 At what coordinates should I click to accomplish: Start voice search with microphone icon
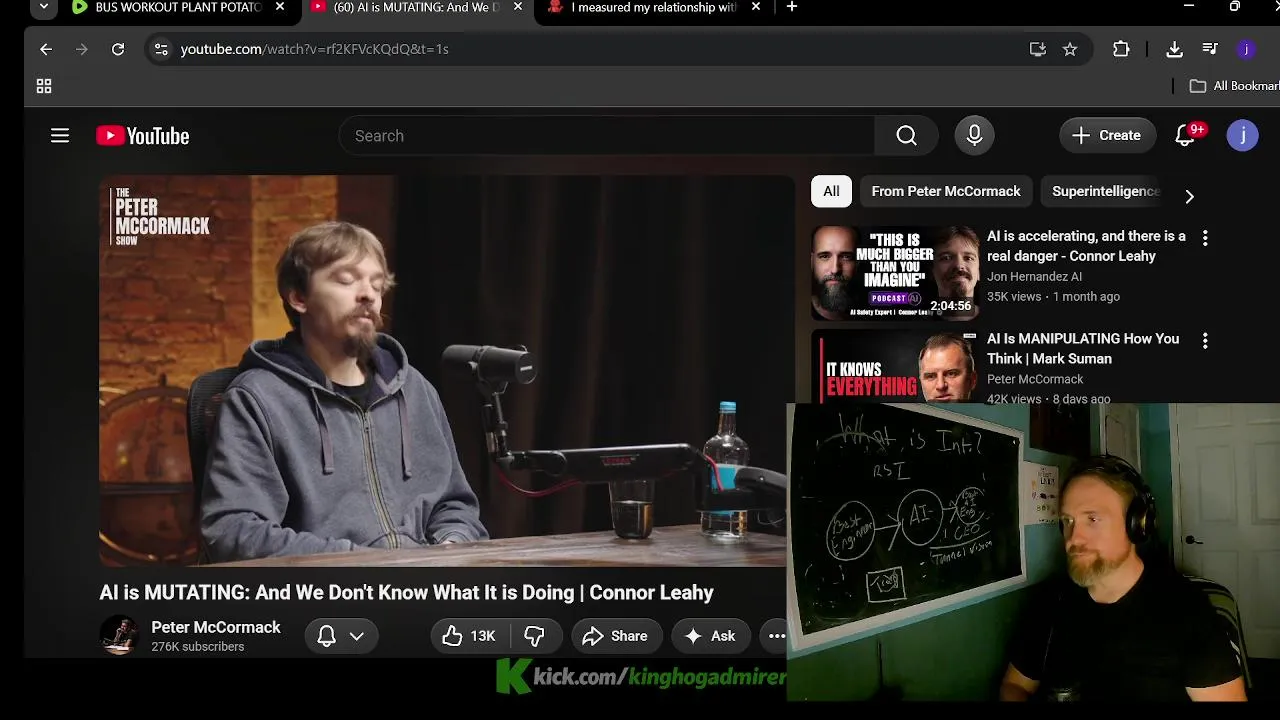pyautogui.click(x=974, y=136)
